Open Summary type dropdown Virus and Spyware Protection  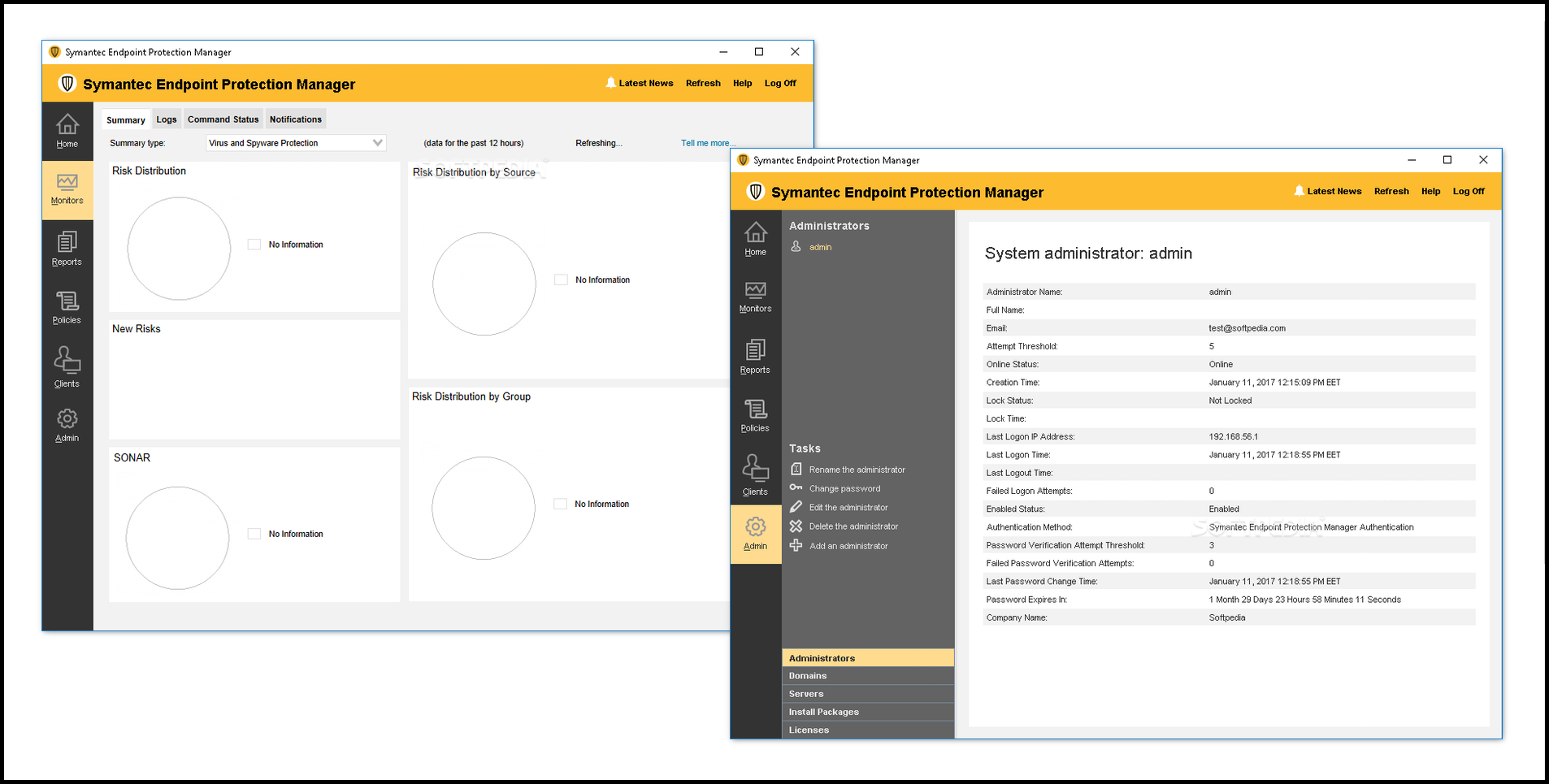pos(296,143)
